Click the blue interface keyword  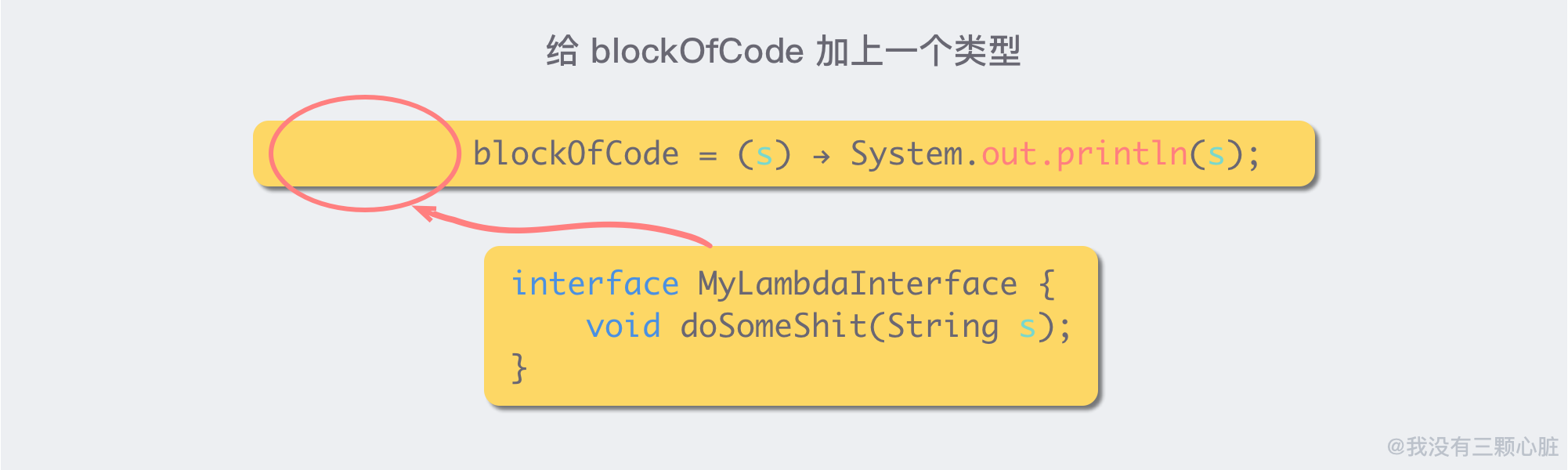tap(595, 284)
